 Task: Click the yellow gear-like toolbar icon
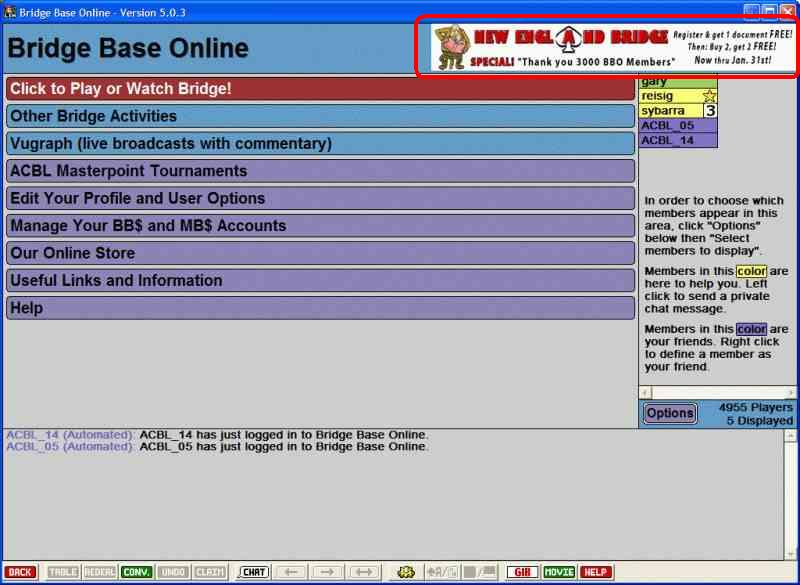click(x=406, y=572)
